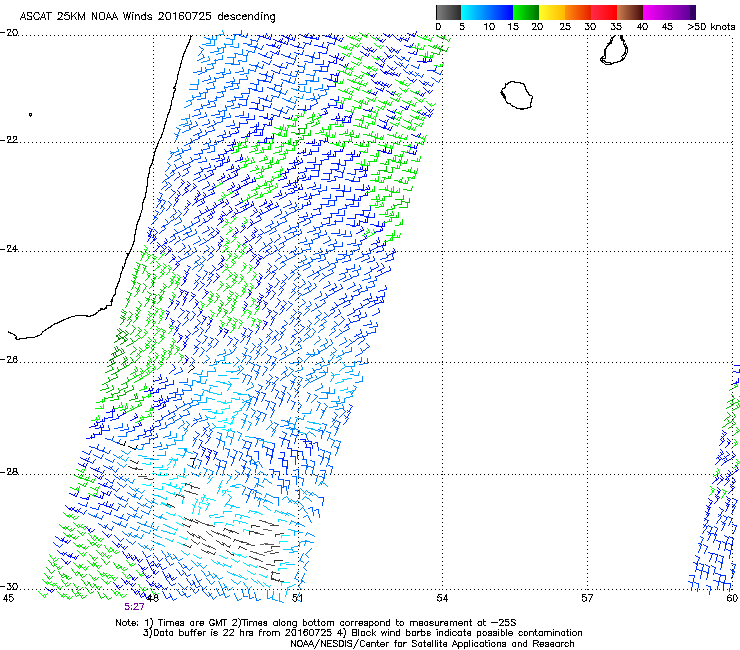The height and width of the screenshot is (650, 740).
Task: Click the 60 longitude axis label
Action: tap(732, 599)
